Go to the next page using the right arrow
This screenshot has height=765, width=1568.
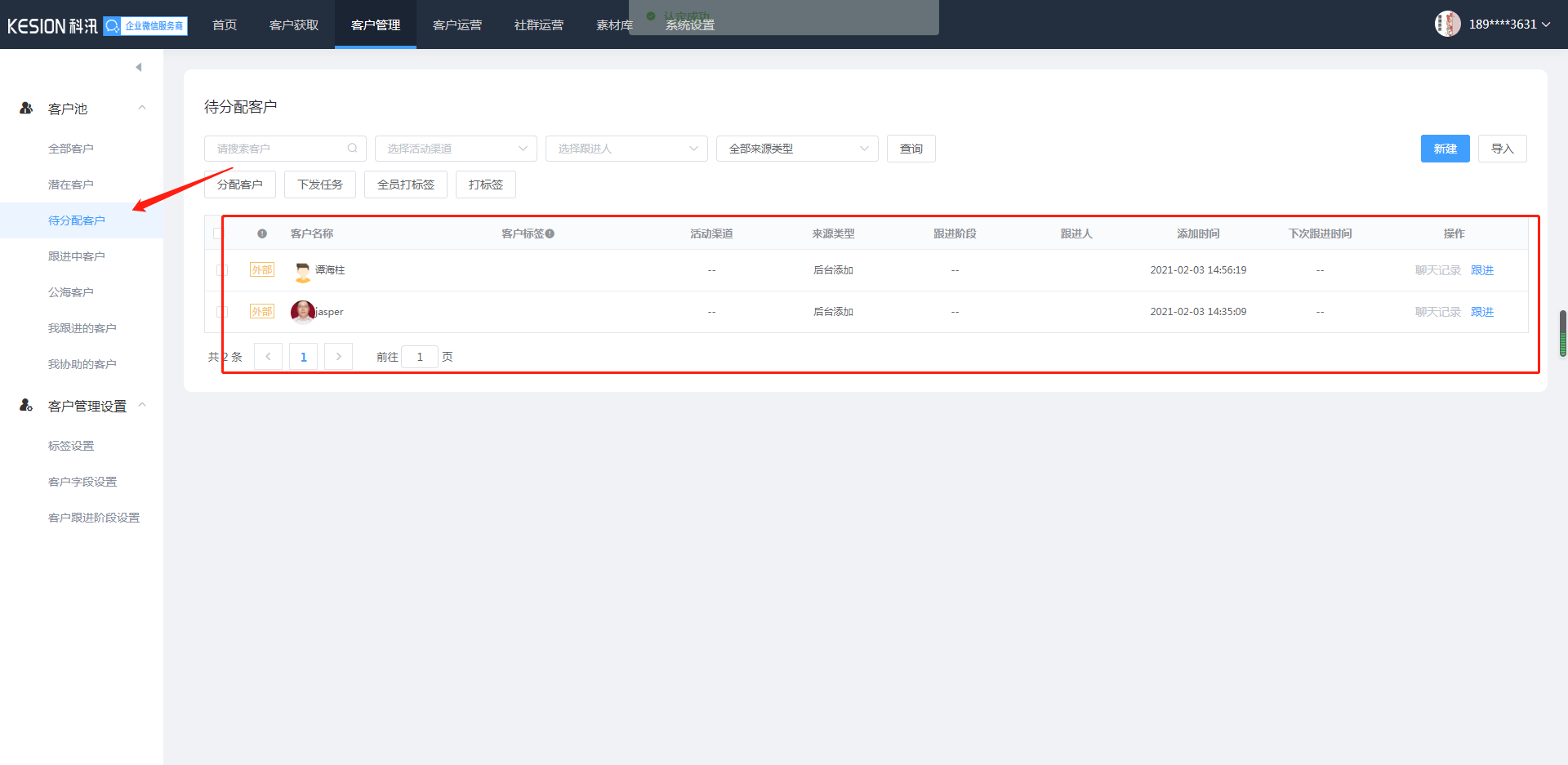[338, 357]
